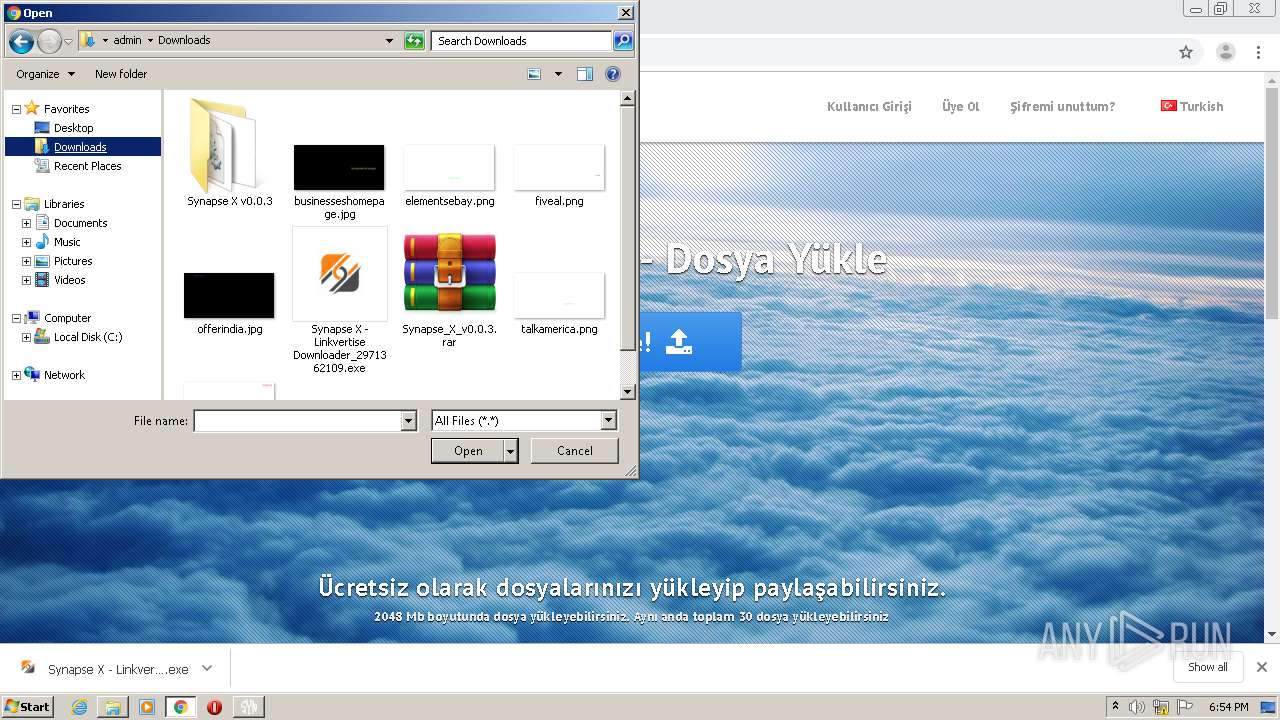Image resolution: width=1280 pixels, height=720 pixels.
Task: Click the Open button
Action: tap(467, 451)
